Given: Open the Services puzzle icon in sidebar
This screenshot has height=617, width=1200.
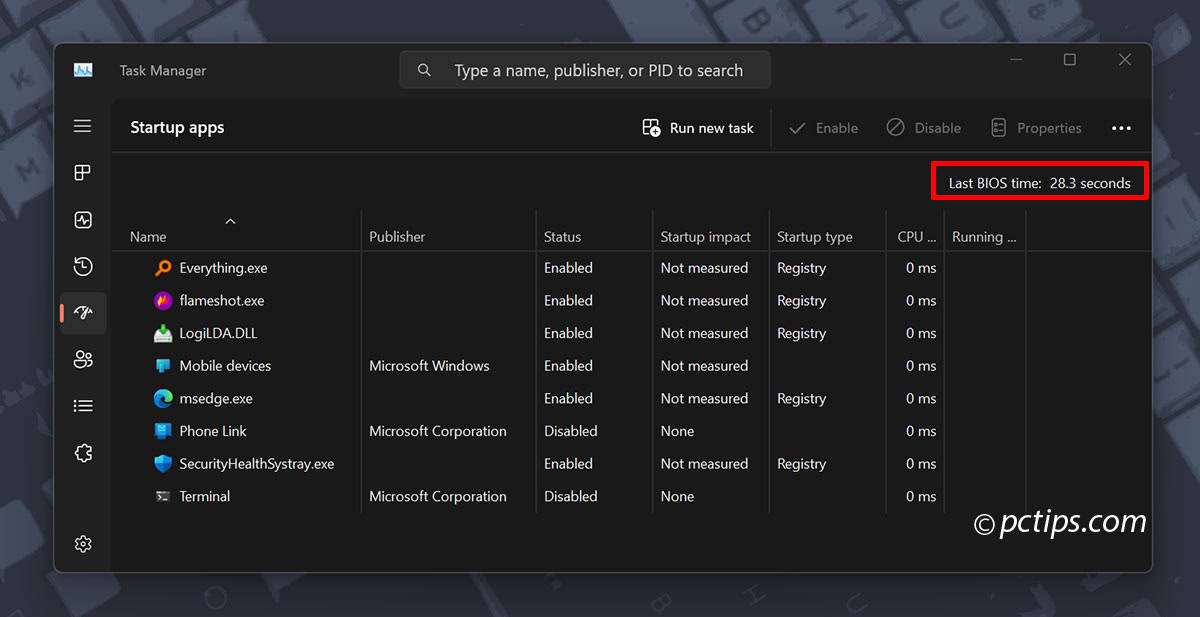Looking at the screenshot, I should [x=83, y=453].
